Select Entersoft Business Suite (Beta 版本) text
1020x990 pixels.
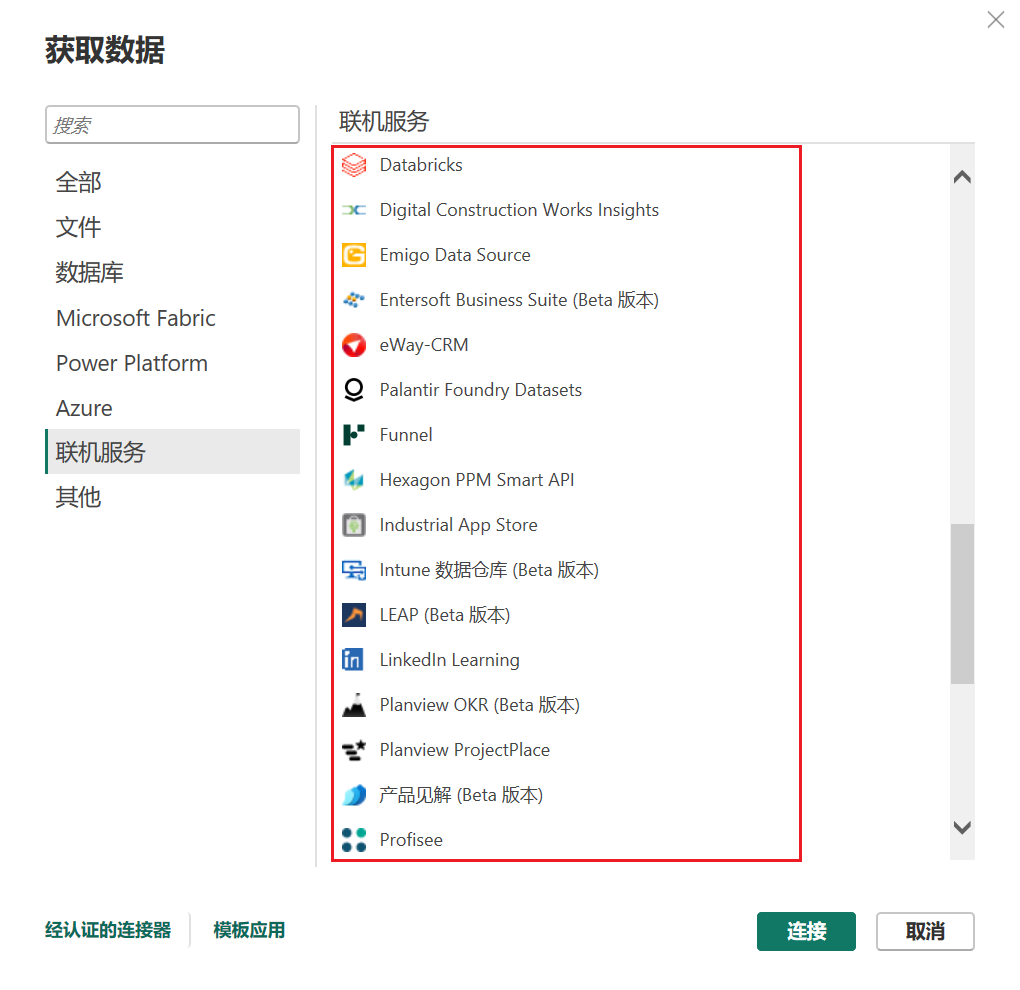pyautogui.click(x=519, y=300)
